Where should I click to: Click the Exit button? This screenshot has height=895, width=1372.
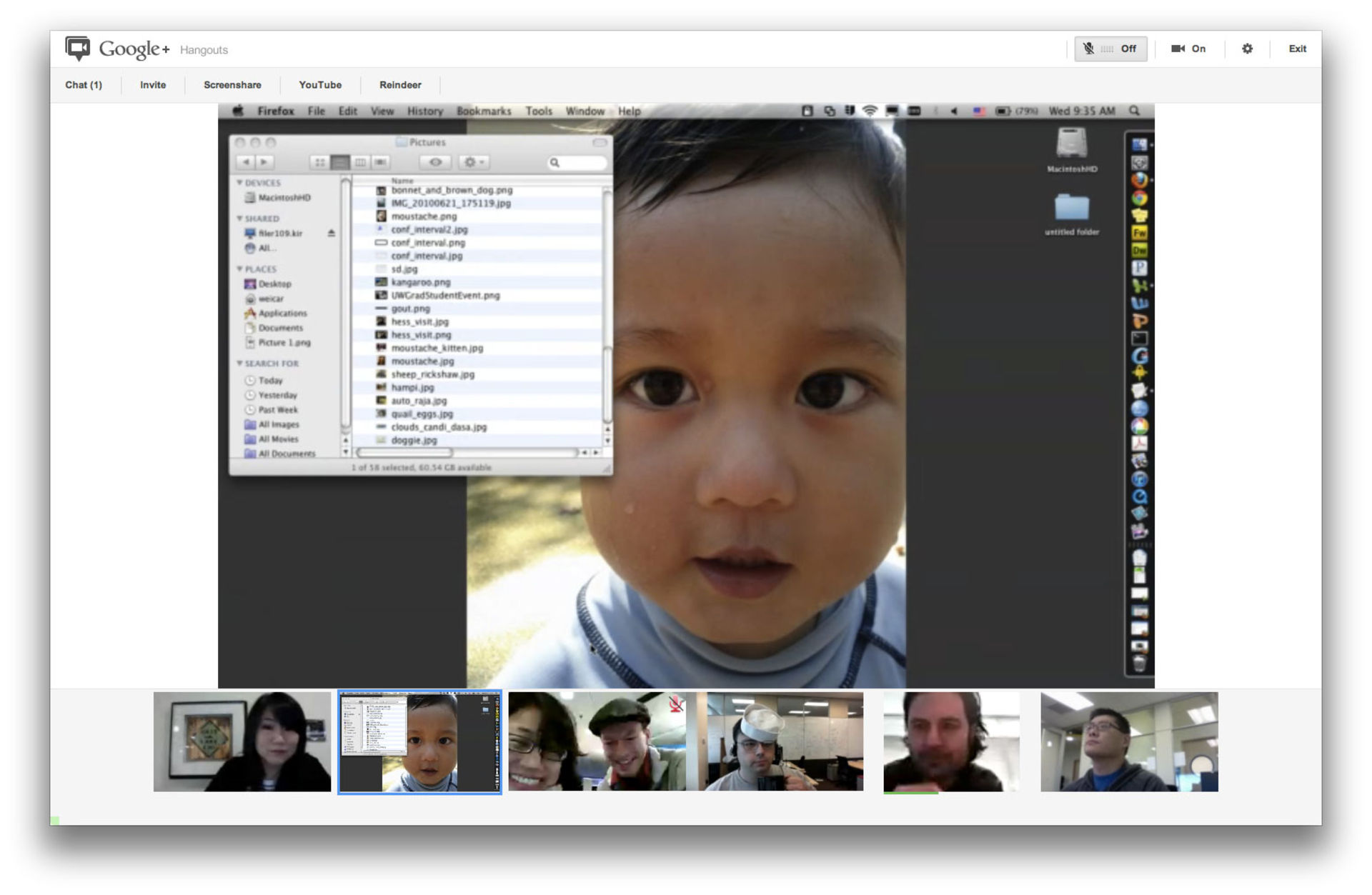1297,49
